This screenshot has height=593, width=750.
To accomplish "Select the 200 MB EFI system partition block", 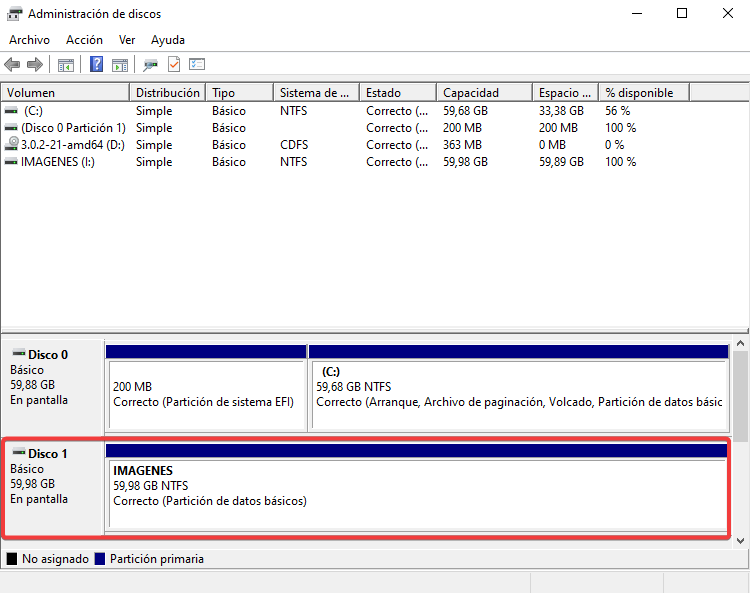I will 206,393.
